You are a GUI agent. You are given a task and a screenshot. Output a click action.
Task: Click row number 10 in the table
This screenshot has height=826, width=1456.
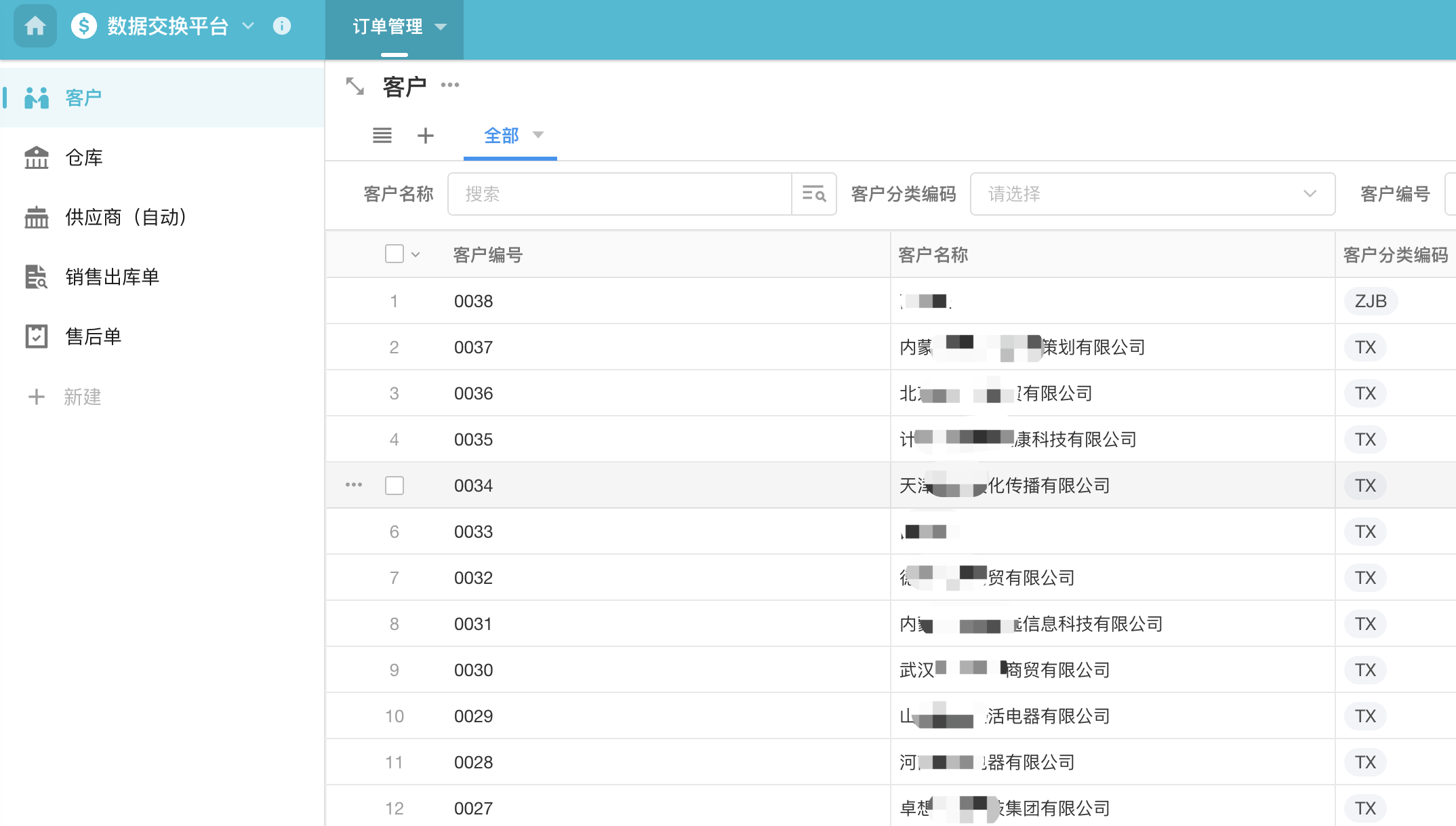point(395,716)
